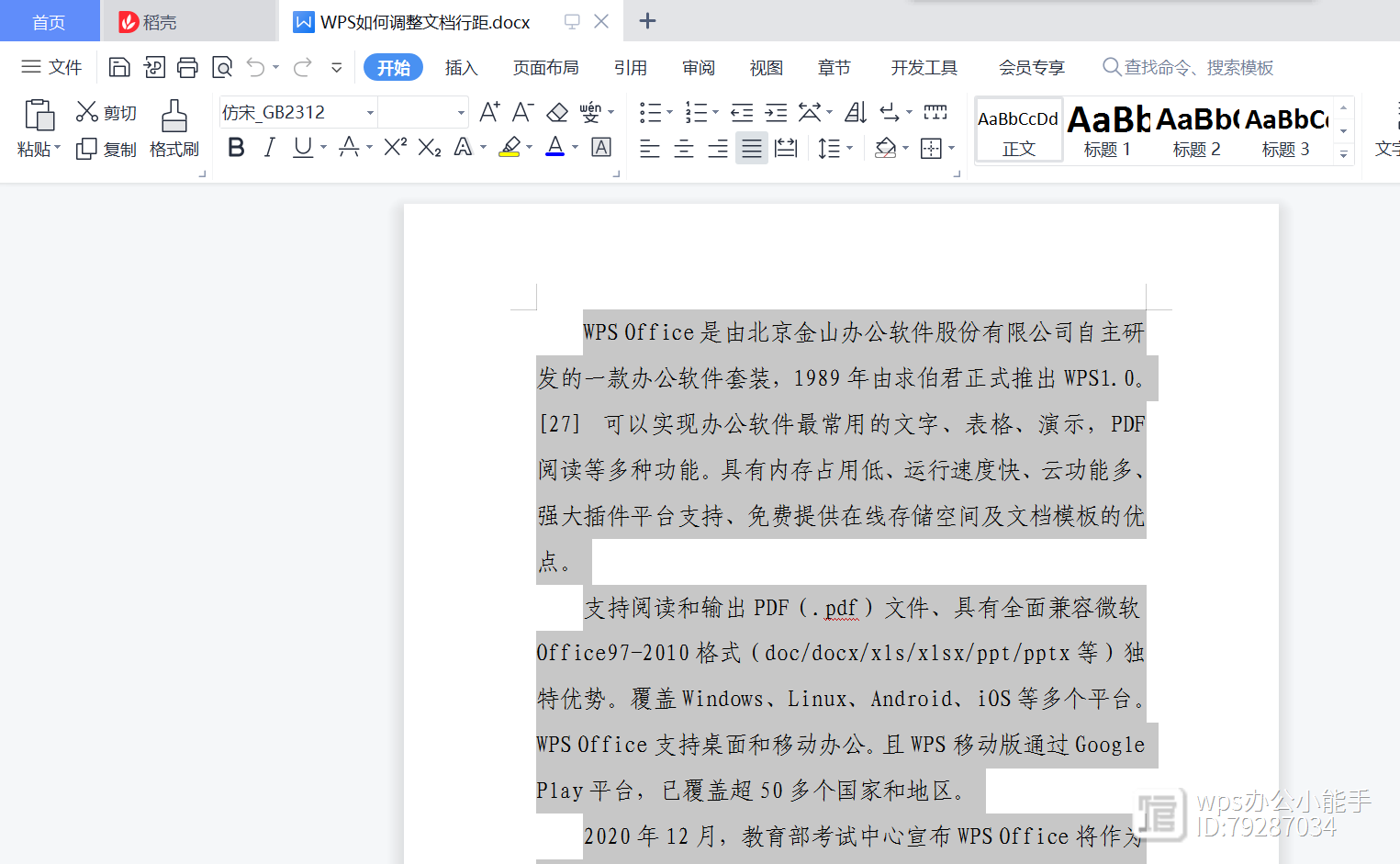Click the Sort icon
This screenshot has height=864, width=1400.
coord(856,112)
